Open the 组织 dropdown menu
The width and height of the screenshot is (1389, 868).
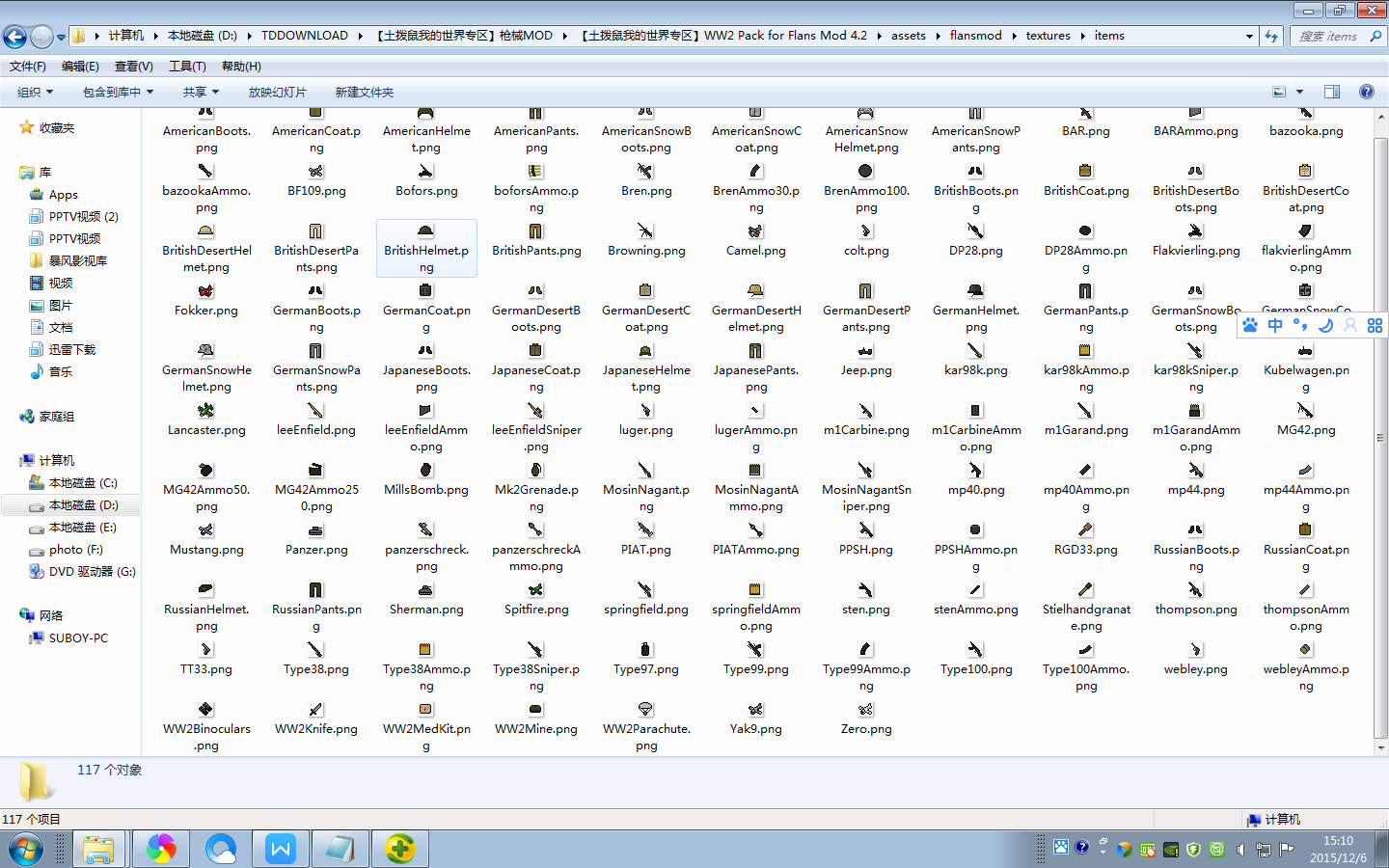click(35, 93)
